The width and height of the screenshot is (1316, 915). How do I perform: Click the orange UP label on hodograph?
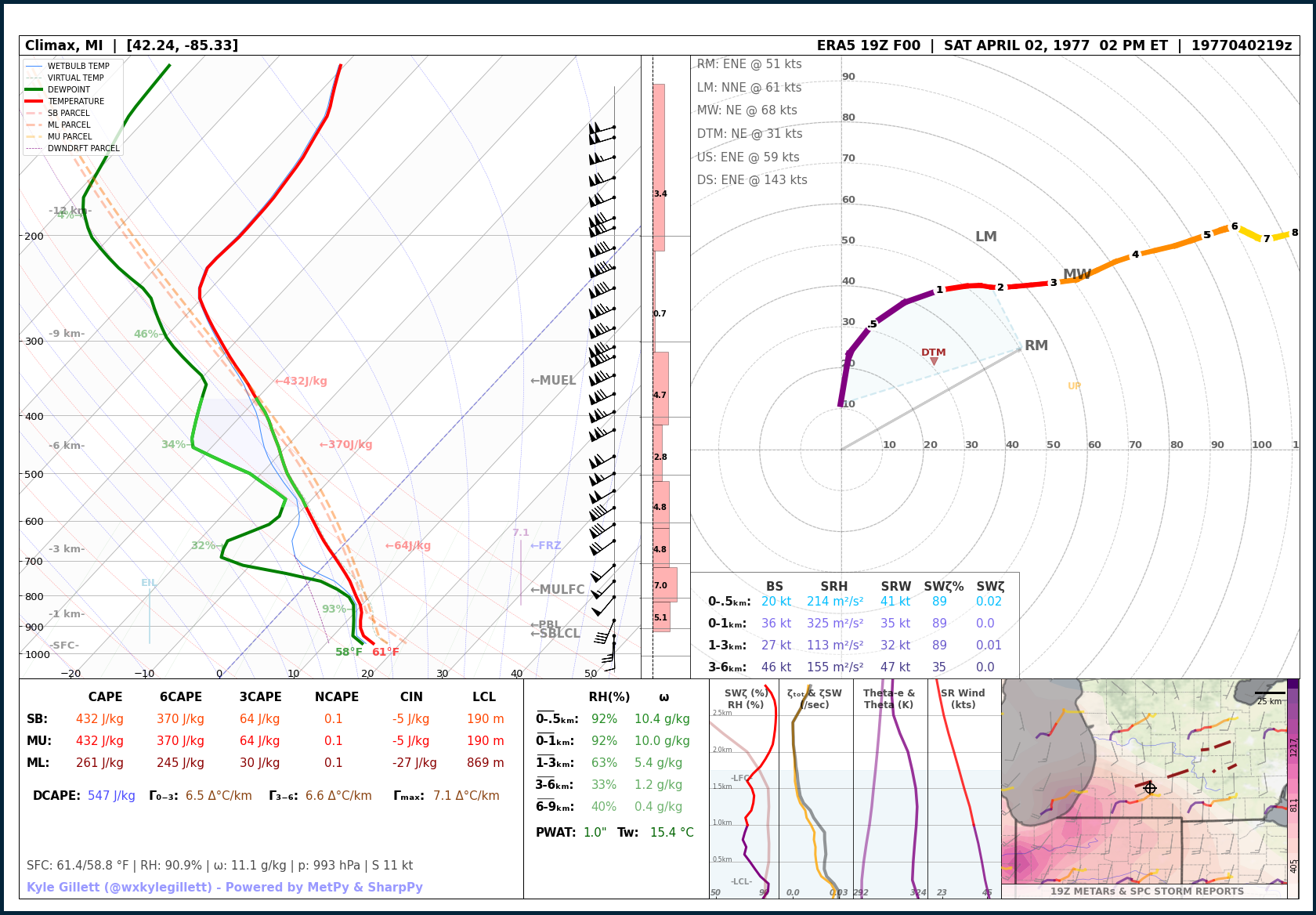coord(1074,386)
